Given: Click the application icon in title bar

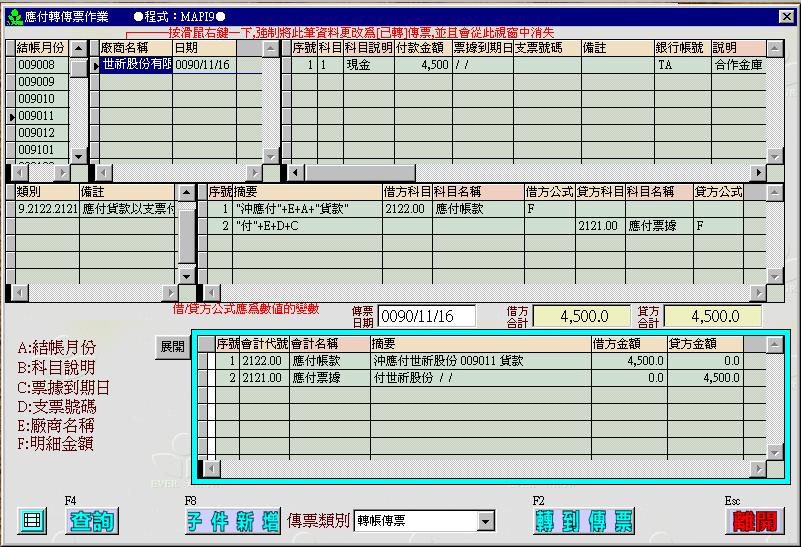Looking at the screenshot, I should 13,17.
